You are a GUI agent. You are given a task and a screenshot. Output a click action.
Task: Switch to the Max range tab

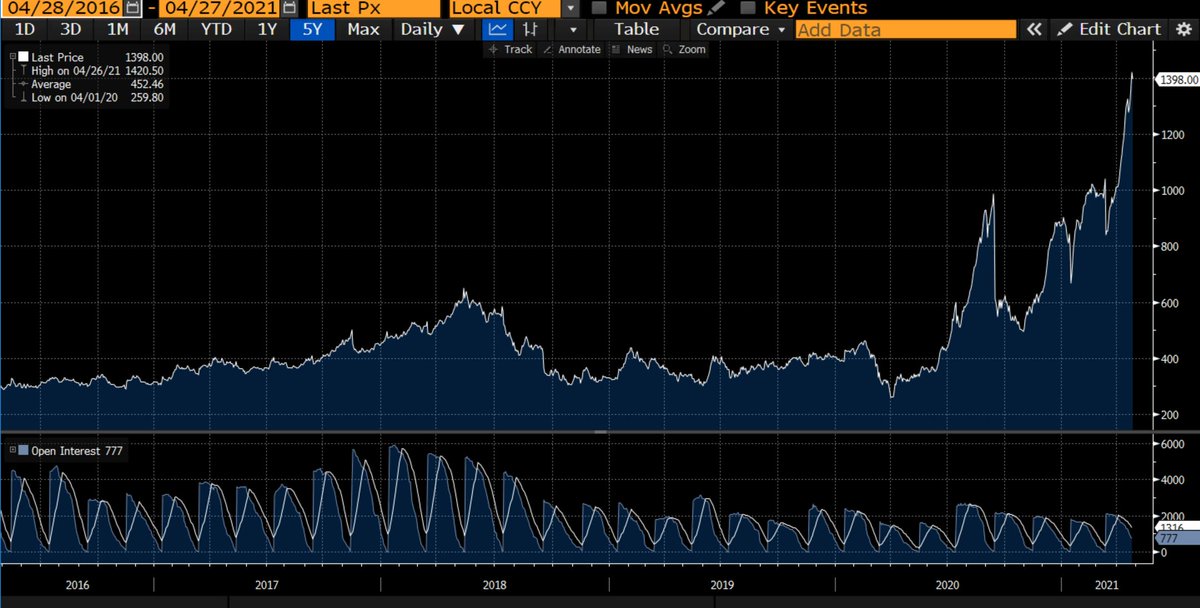pyautogui.click(x=362, y=29)
